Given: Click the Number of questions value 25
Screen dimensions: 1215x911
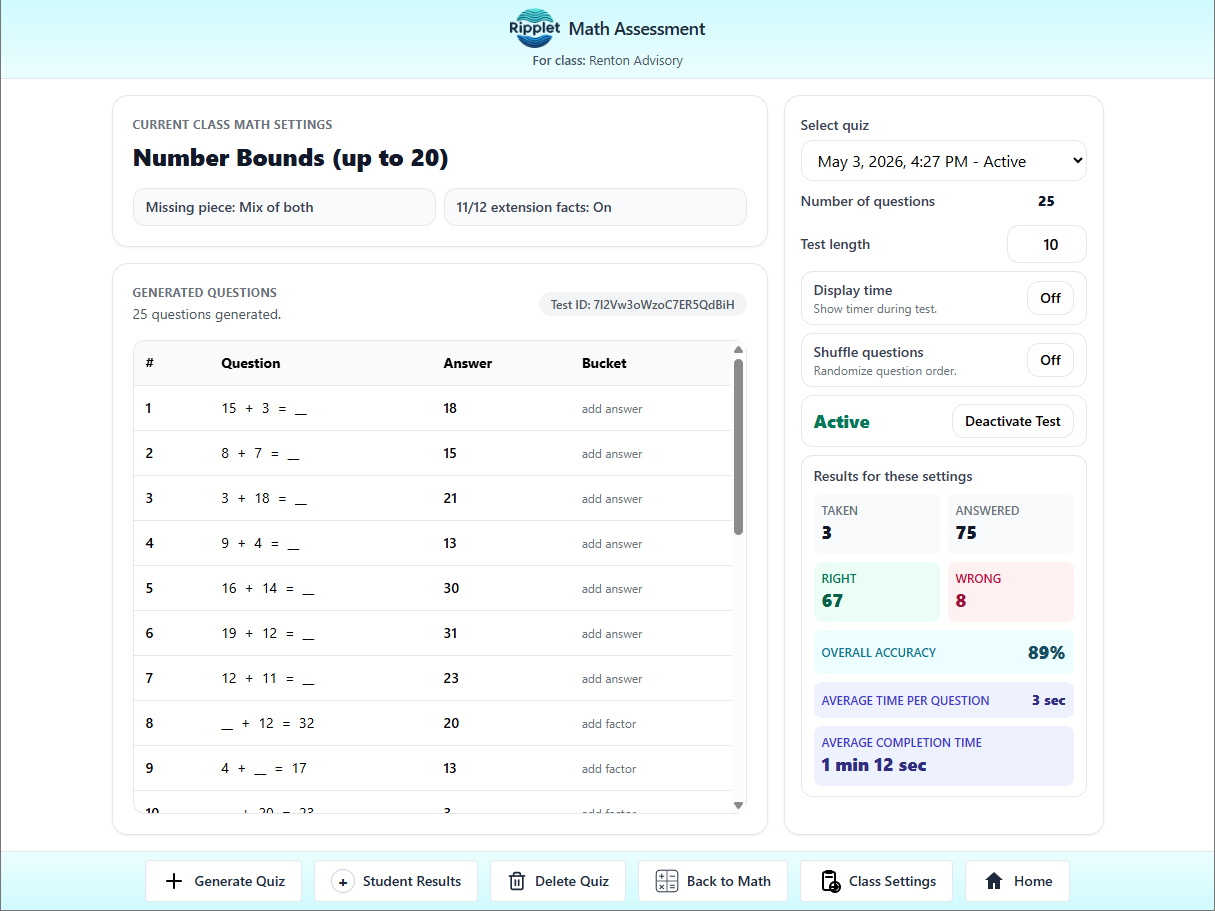Looking at the screenshot, I should click(1046, 201).
